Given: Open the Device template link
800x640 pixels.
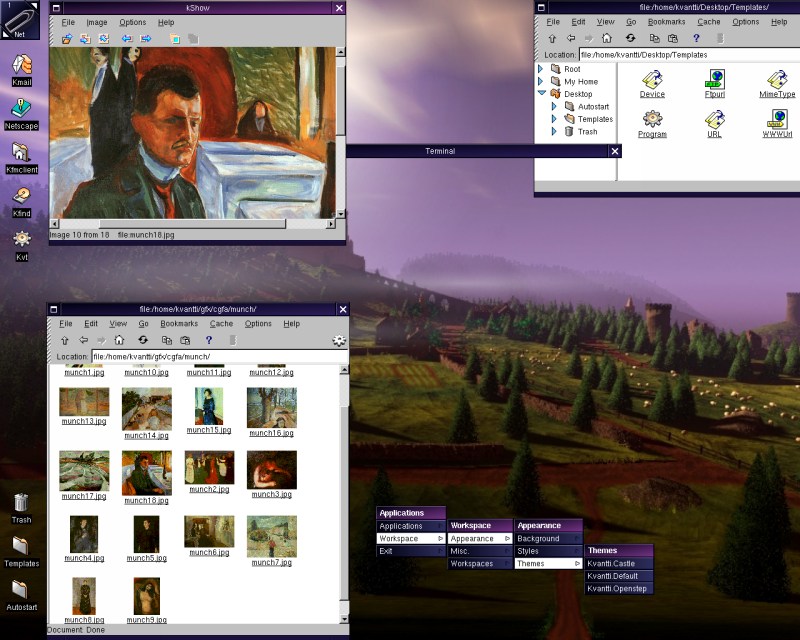Looking at the screenshot, I should point(652,94).
